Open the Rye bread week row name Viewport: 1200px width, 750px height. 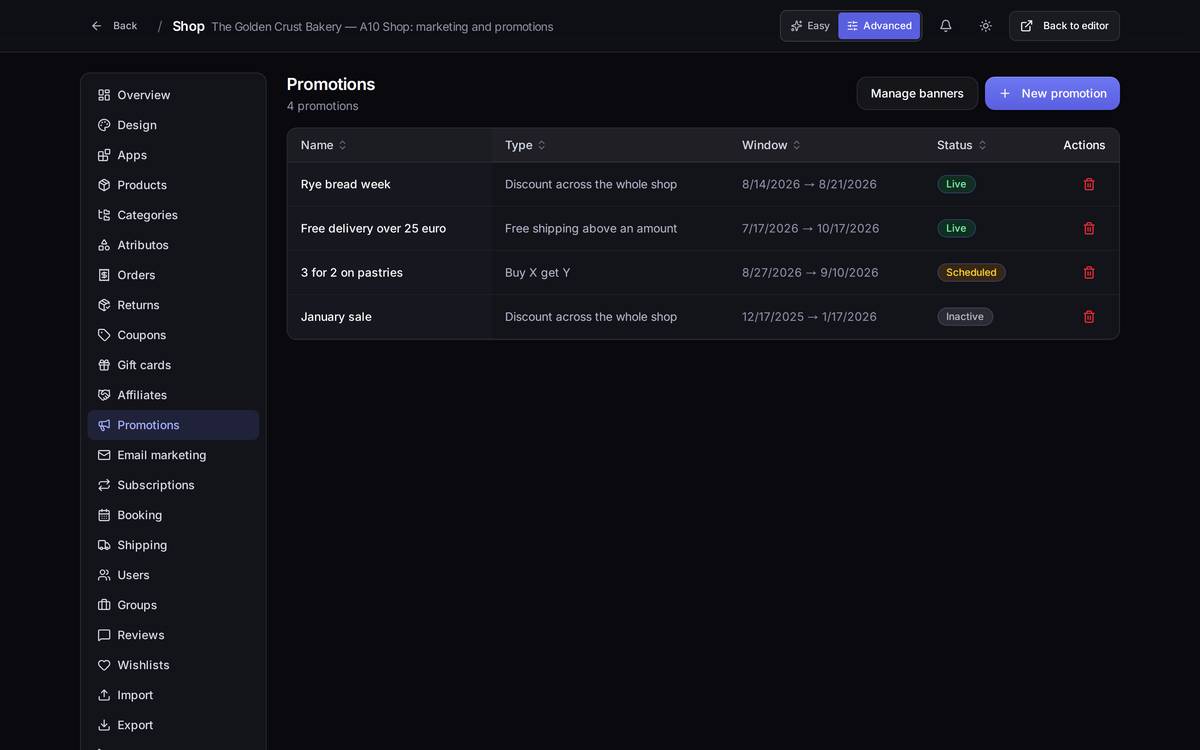pyautogui.click(x=346, y=184)
